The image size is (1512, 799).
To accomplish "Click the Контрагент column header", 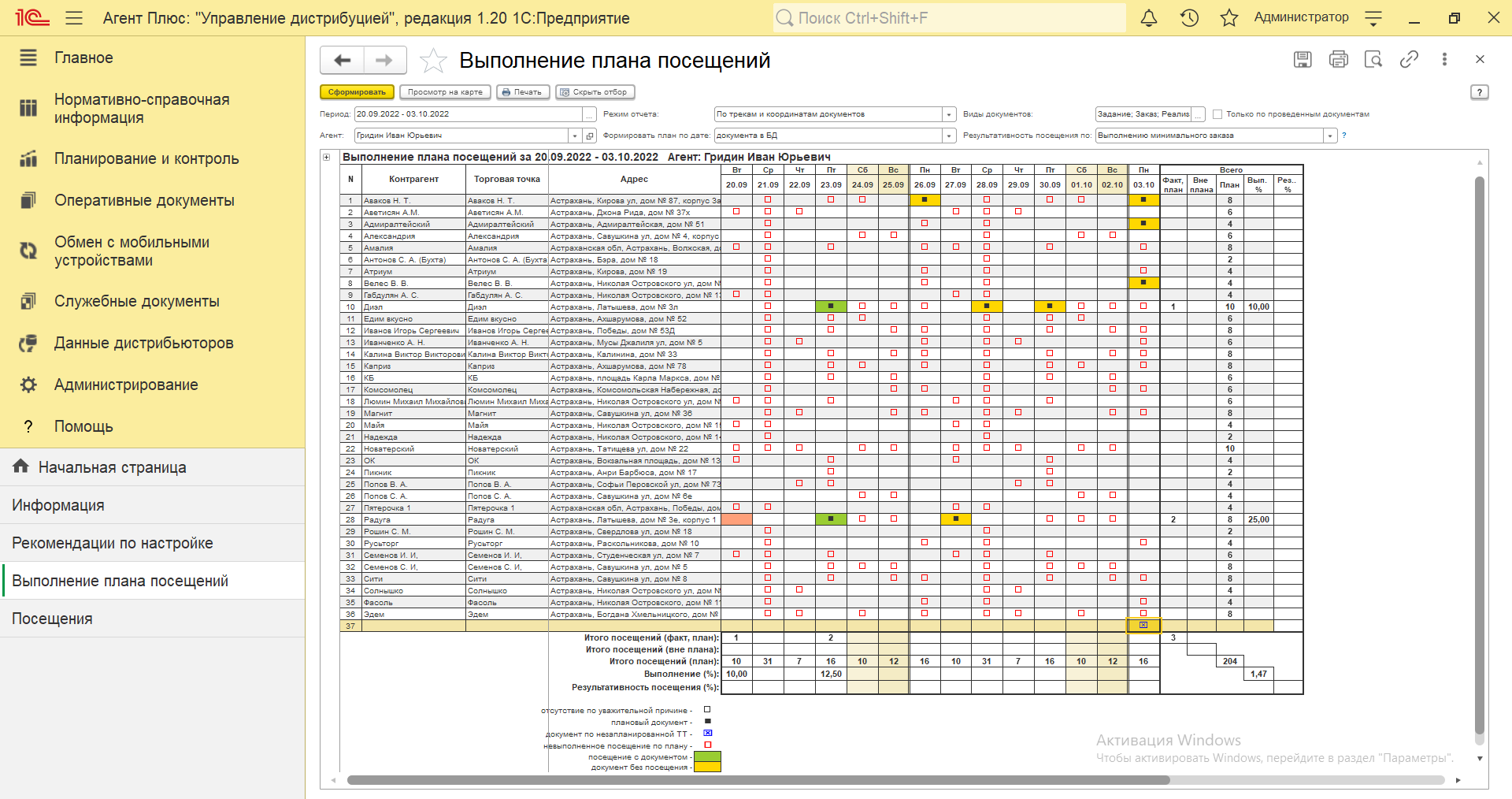I will pos(413,179).
